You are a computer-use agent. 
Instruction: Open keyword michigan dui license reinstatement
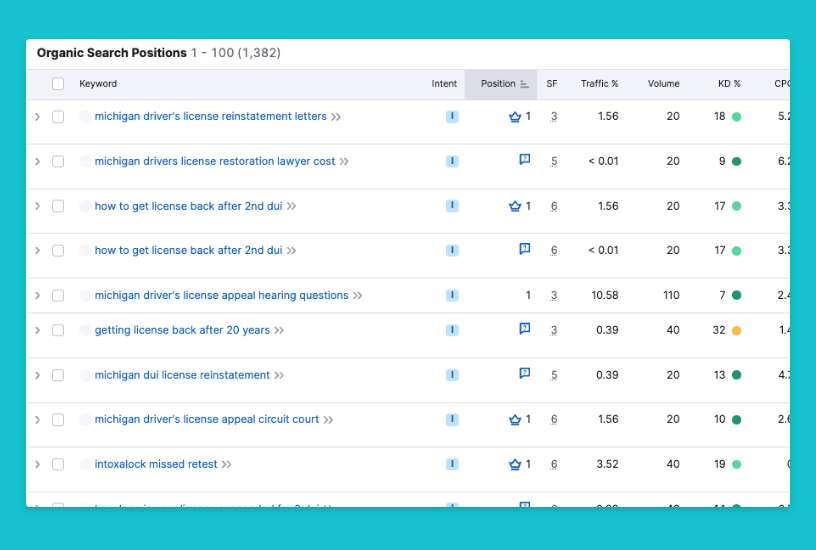point(182,375)
